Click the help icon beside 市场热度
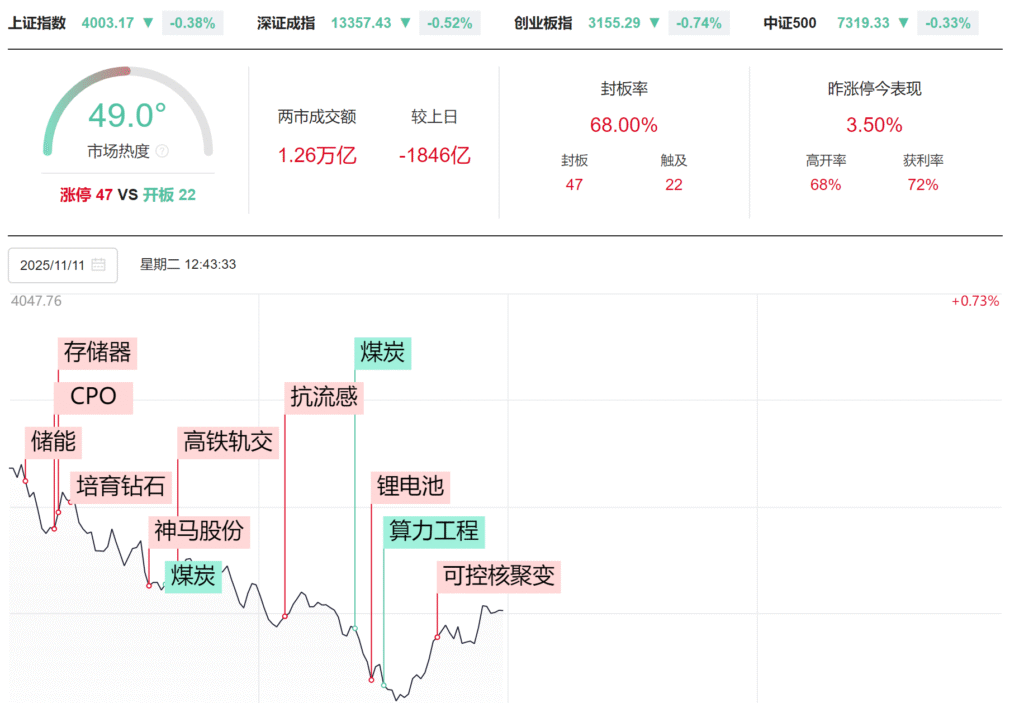The height and width of the screenshot is (703, 1024). click(162, 151)
